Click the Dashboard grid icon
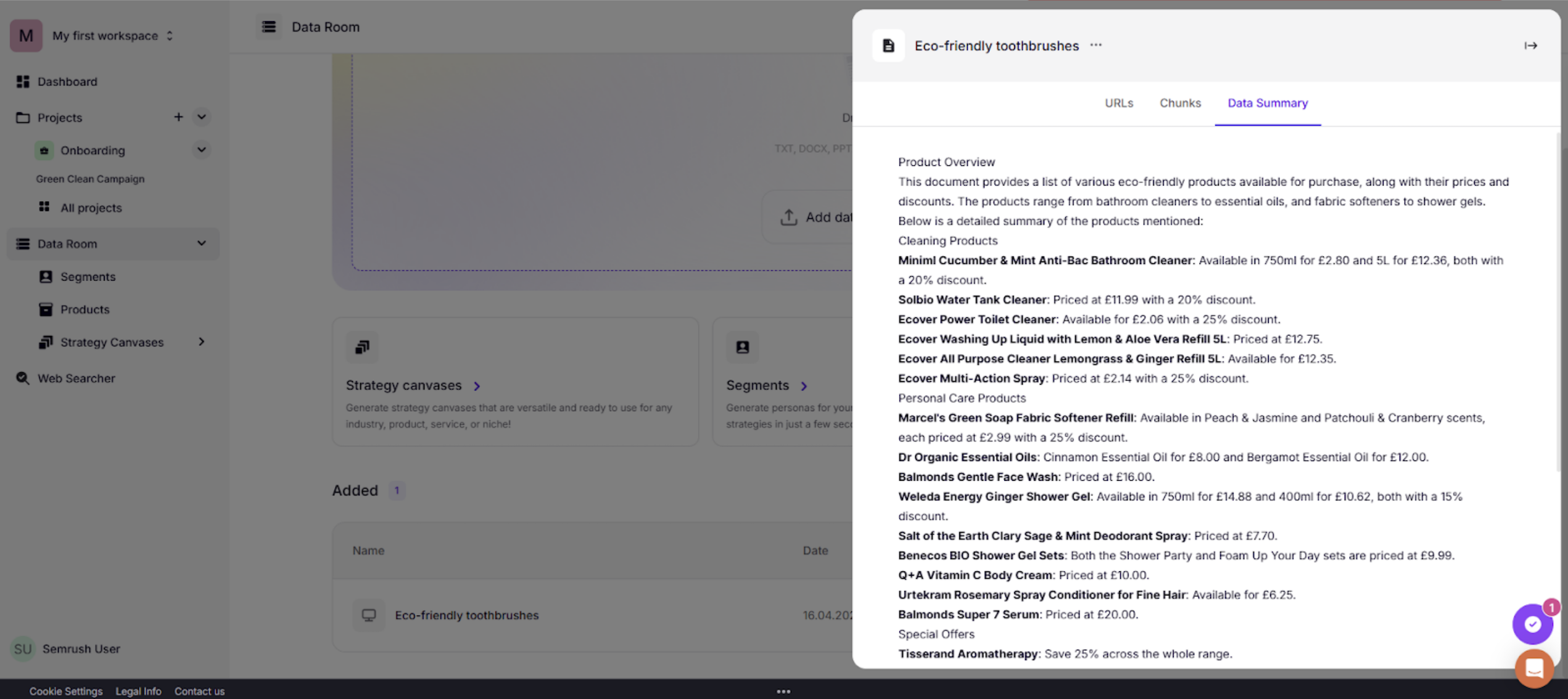Screen dimensions: 1568x699 click(23, 81)
